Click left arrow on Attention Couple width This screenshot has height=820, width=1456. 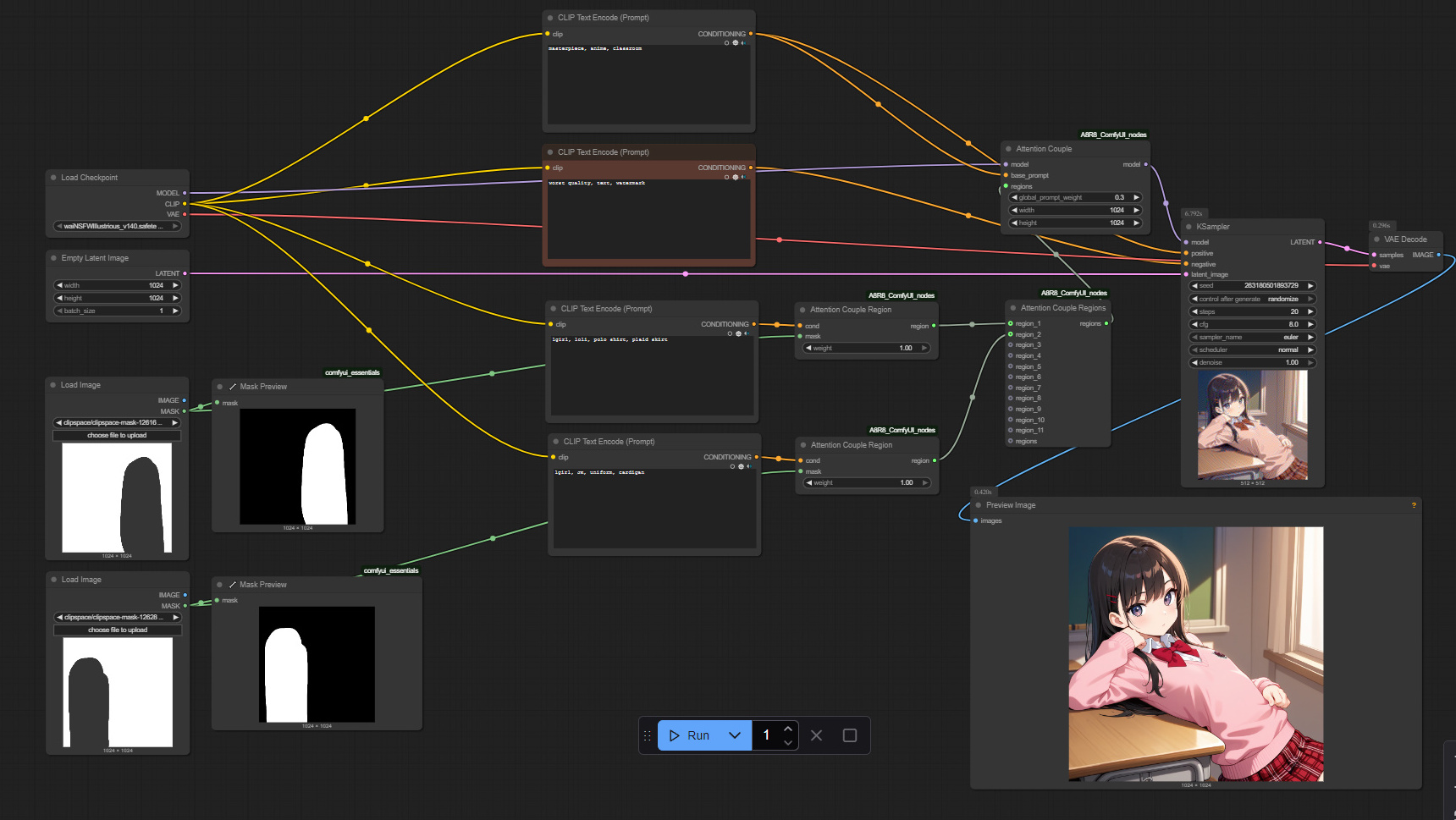(x=1014, y=210)
